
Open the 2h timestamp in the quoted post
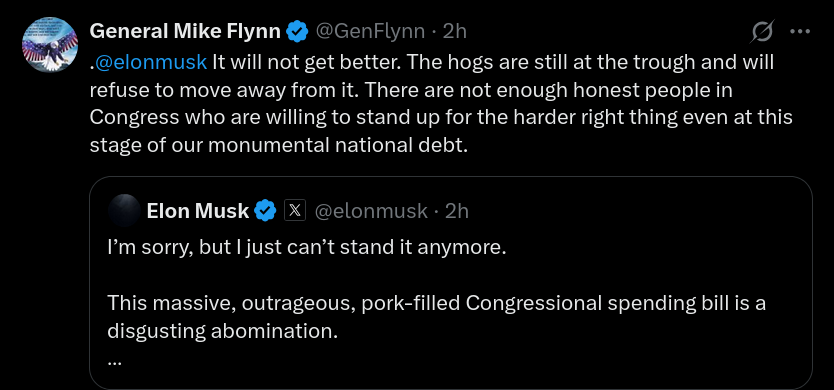[x=457, y=211]
